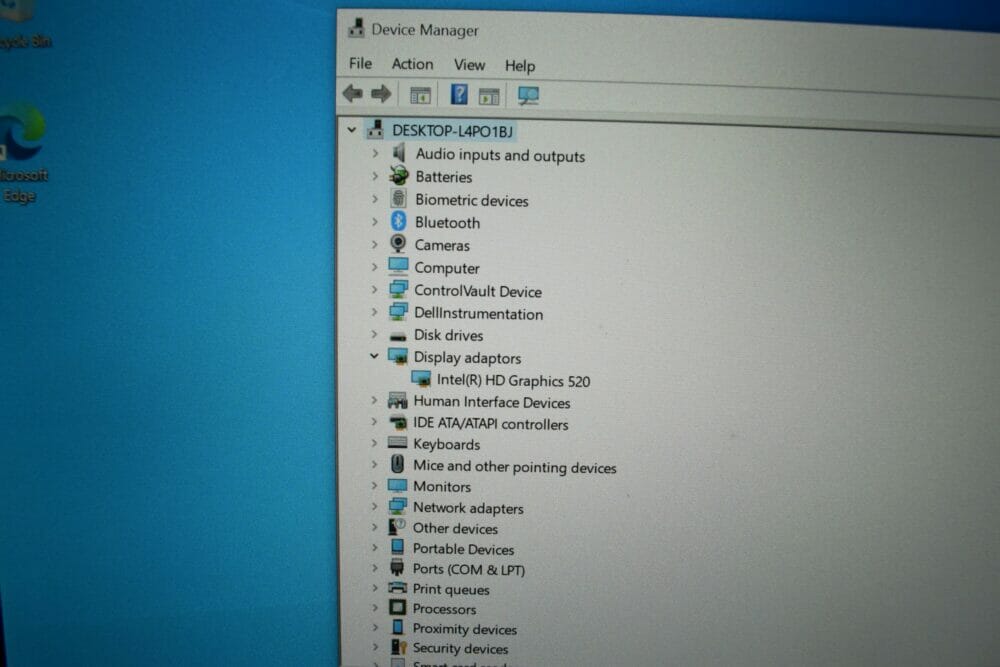This screenshot has height=667, width=1000.
Task: Collapse the Display adaptors category
Action: click(374, 356)
